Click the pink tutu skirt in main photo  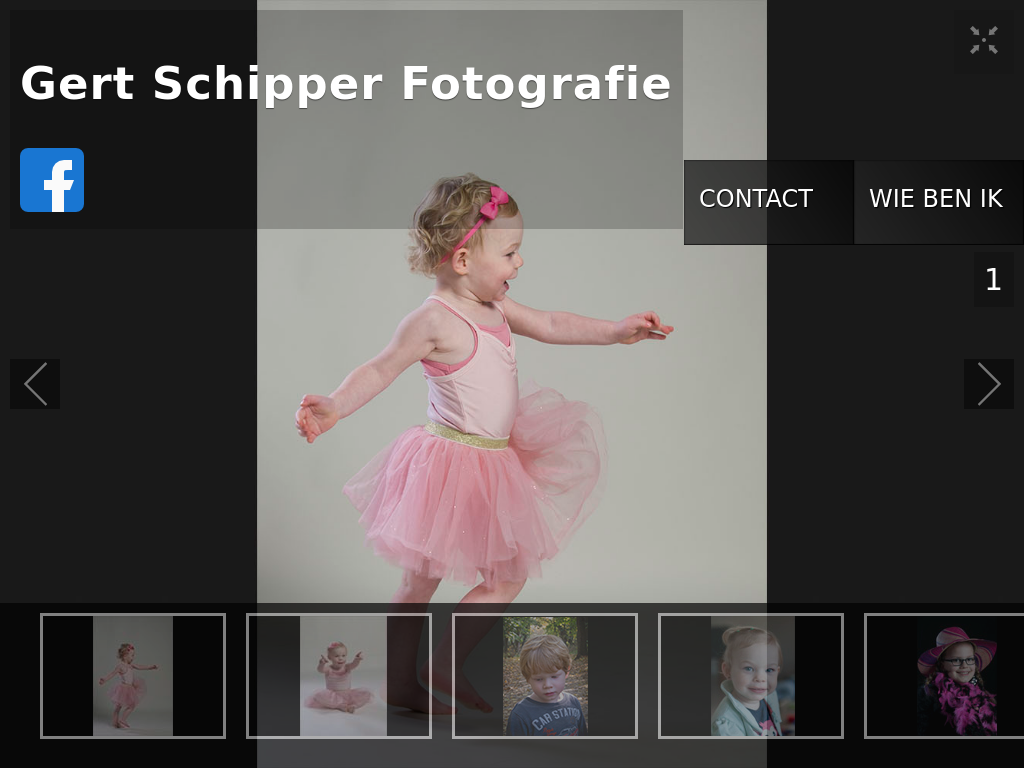click(470, 500)
